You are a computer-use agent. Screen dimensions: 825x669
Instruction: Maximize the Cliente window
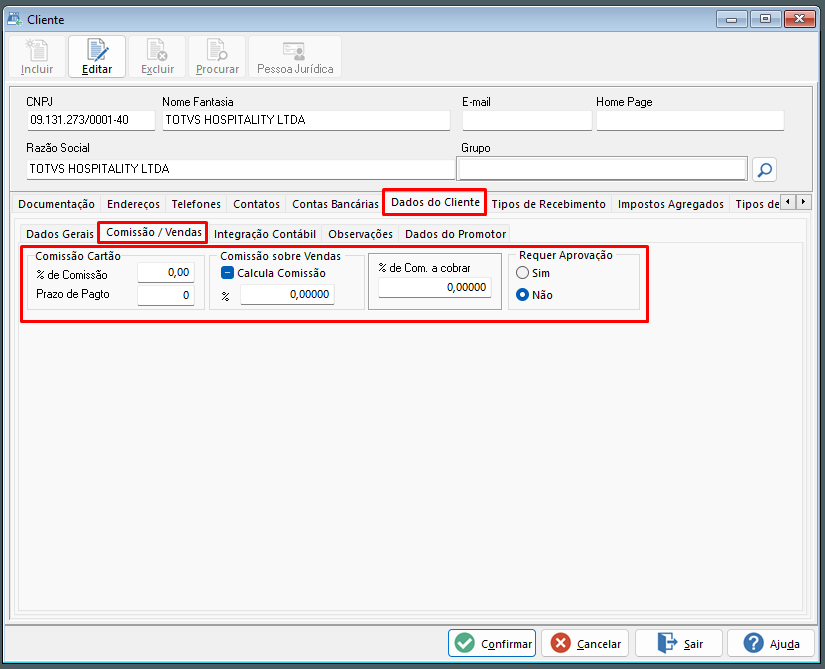click(765, 19)
